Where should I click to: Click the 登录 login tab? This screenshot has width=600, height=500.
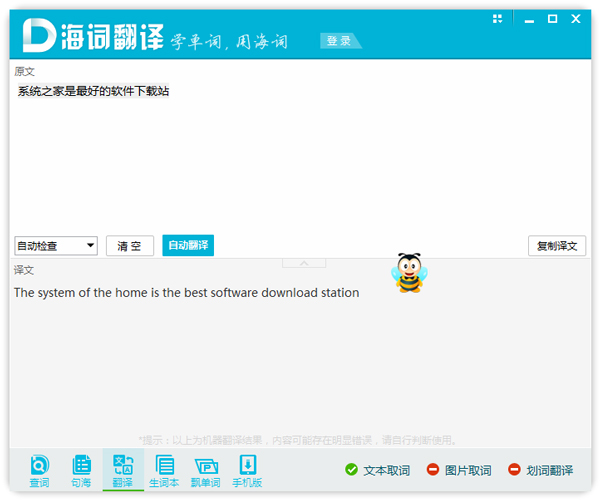pyautogui.click(x=339, y=41)
